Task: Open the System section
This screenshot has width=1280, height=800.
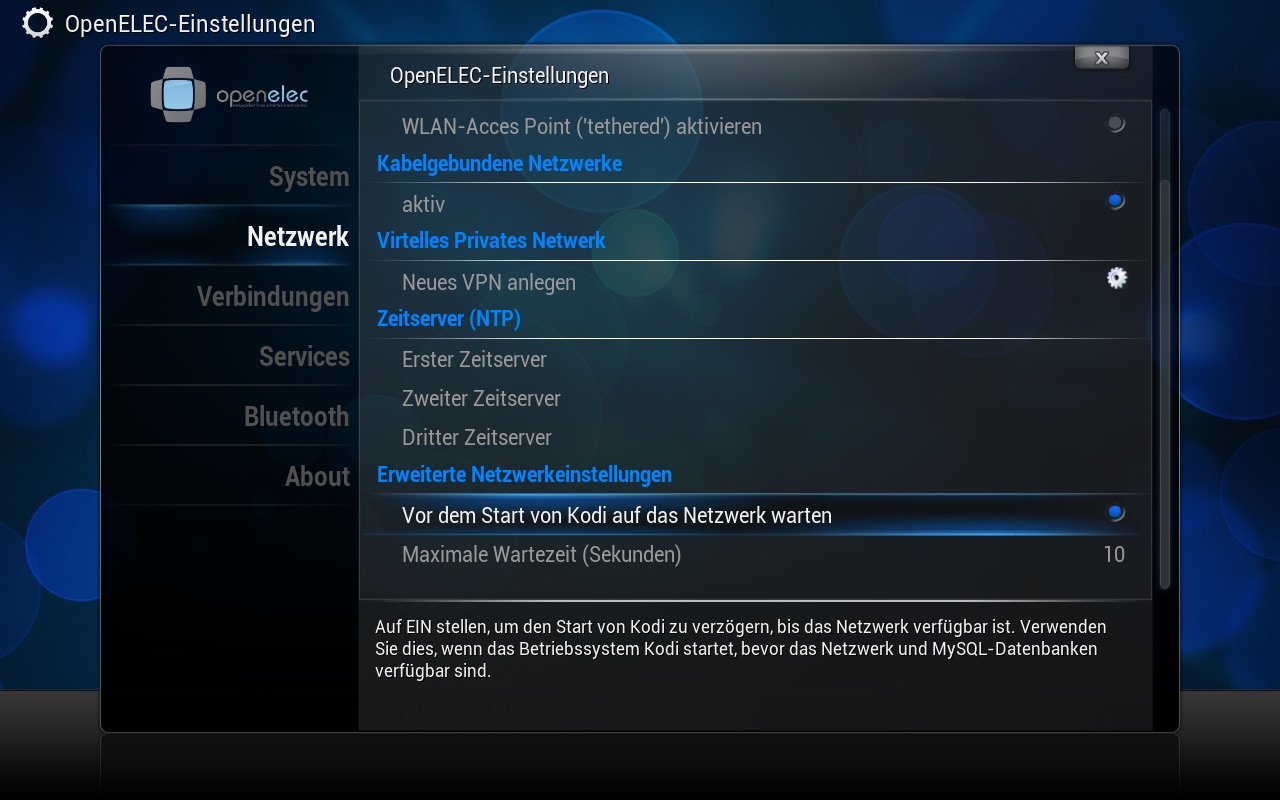Action: (309, 177)
